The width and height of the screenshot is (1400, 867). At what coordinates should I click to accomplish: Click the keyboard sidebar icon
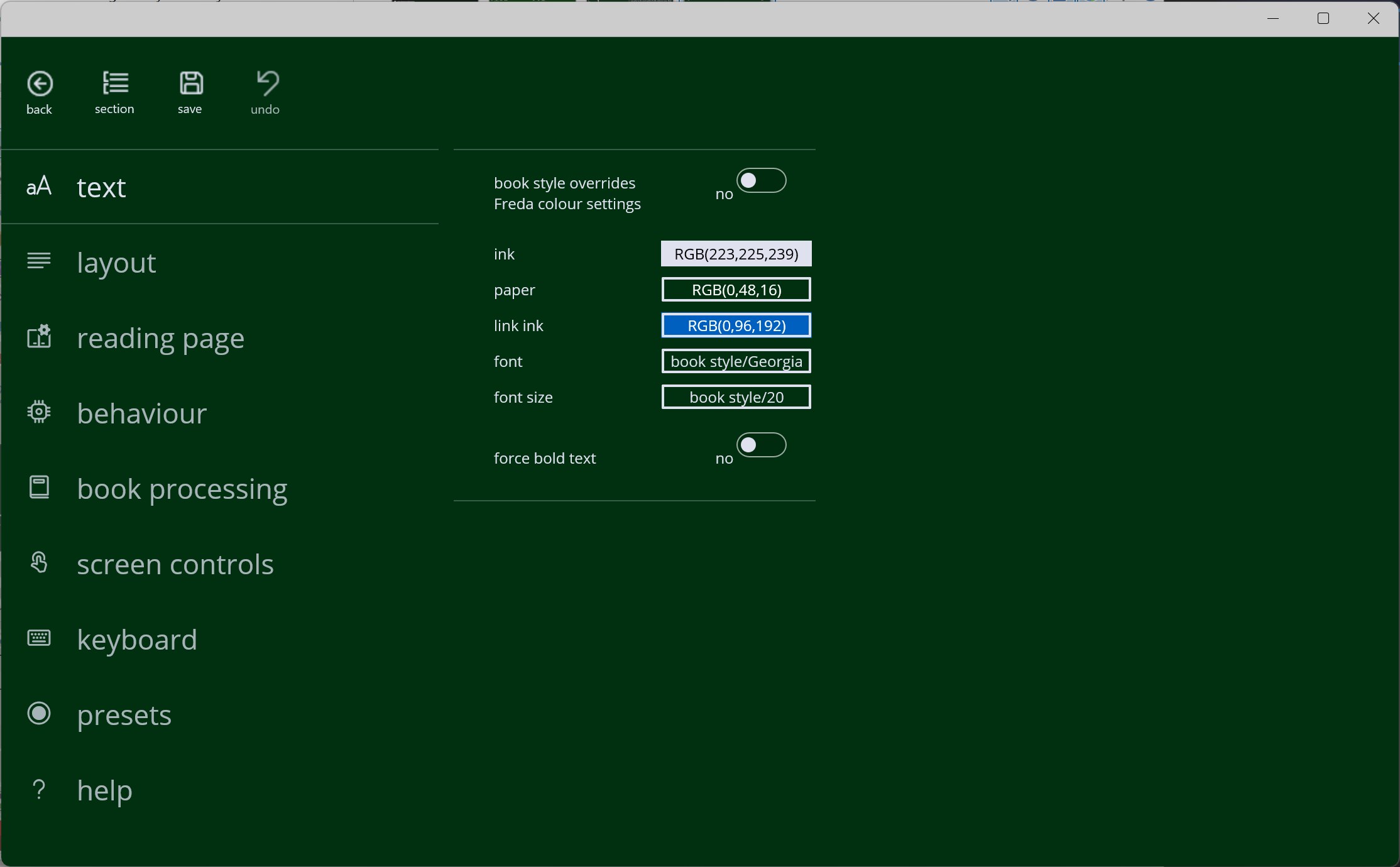pos(39,638)
